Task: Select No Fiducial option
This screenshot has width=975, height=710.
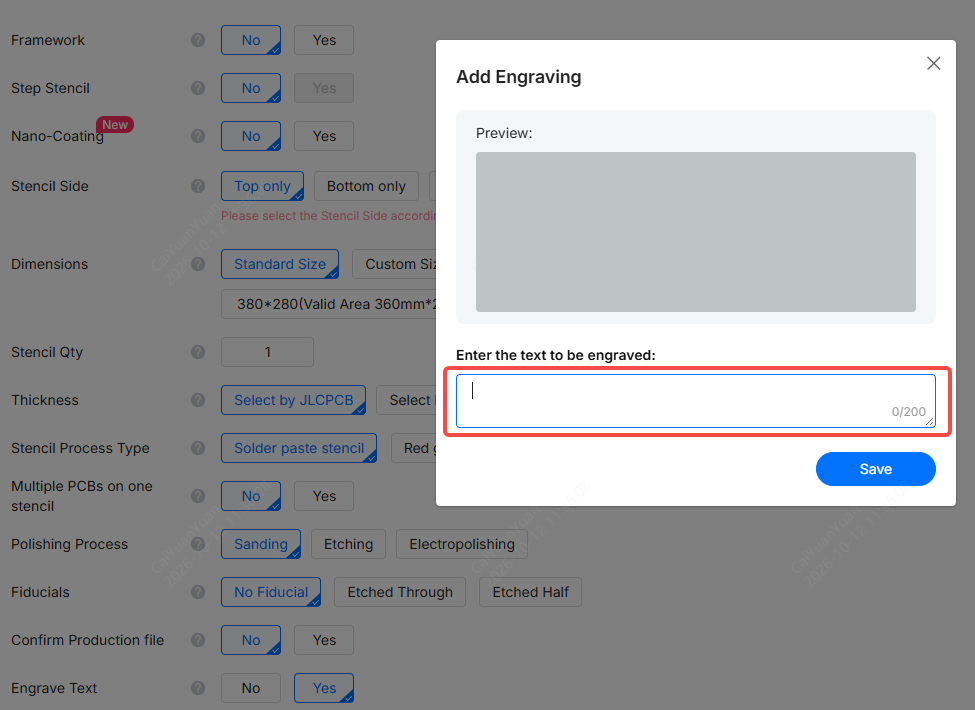Action: point(271,592)
